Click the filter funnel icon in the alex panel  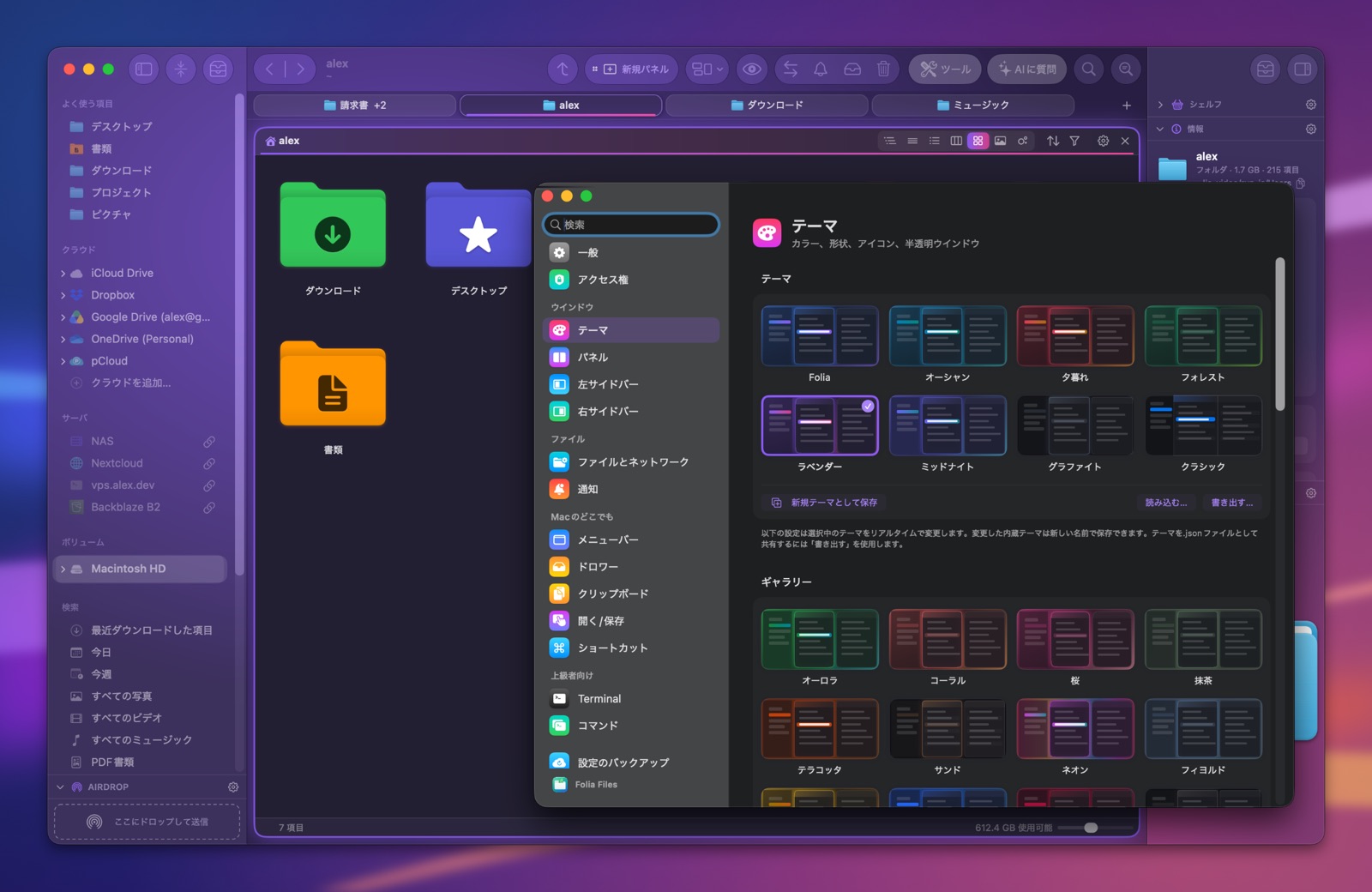pos(1074,141)
